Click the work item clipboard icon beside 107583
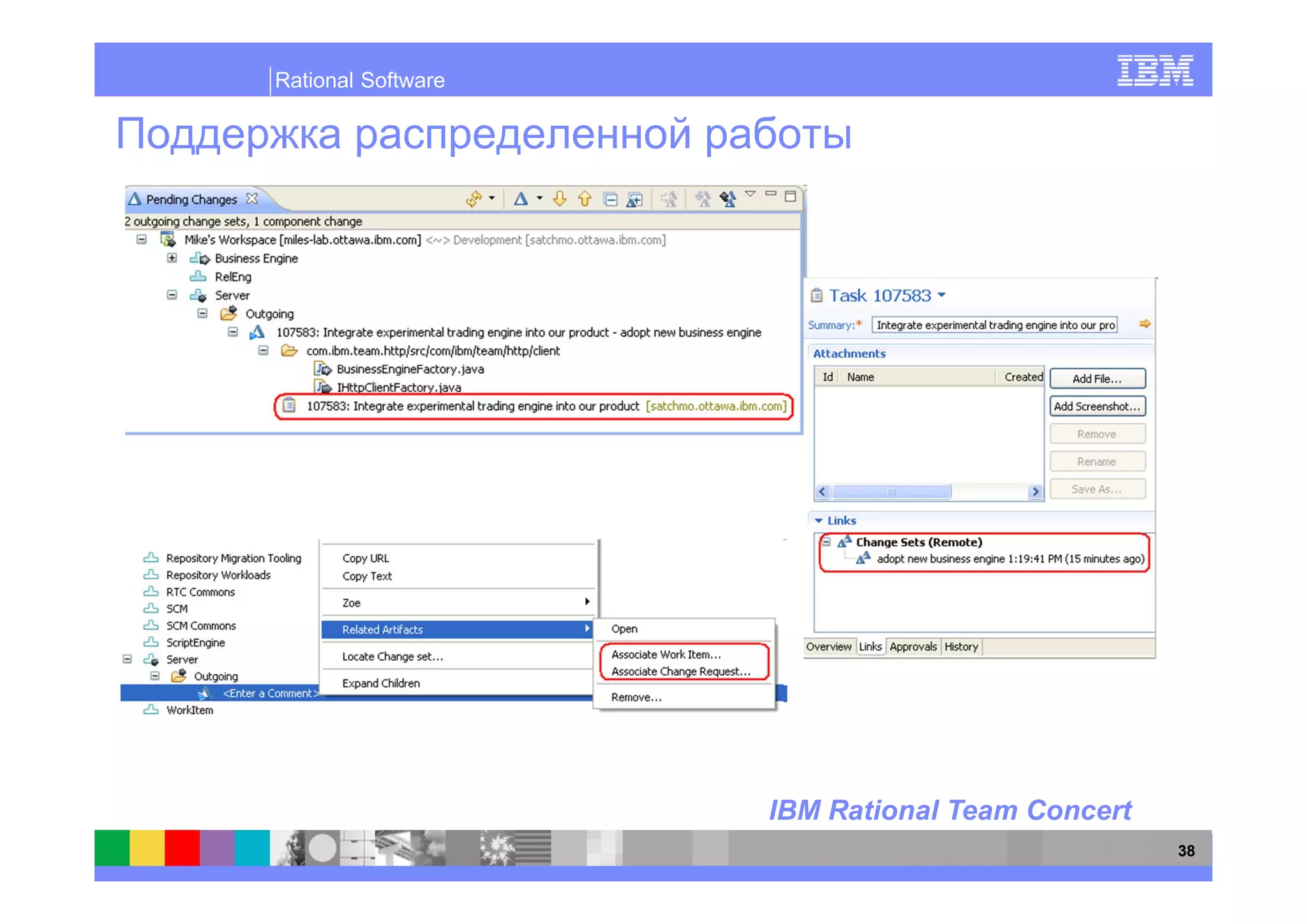The height and width of the screenshot is (924, 1307). point(289,406)
